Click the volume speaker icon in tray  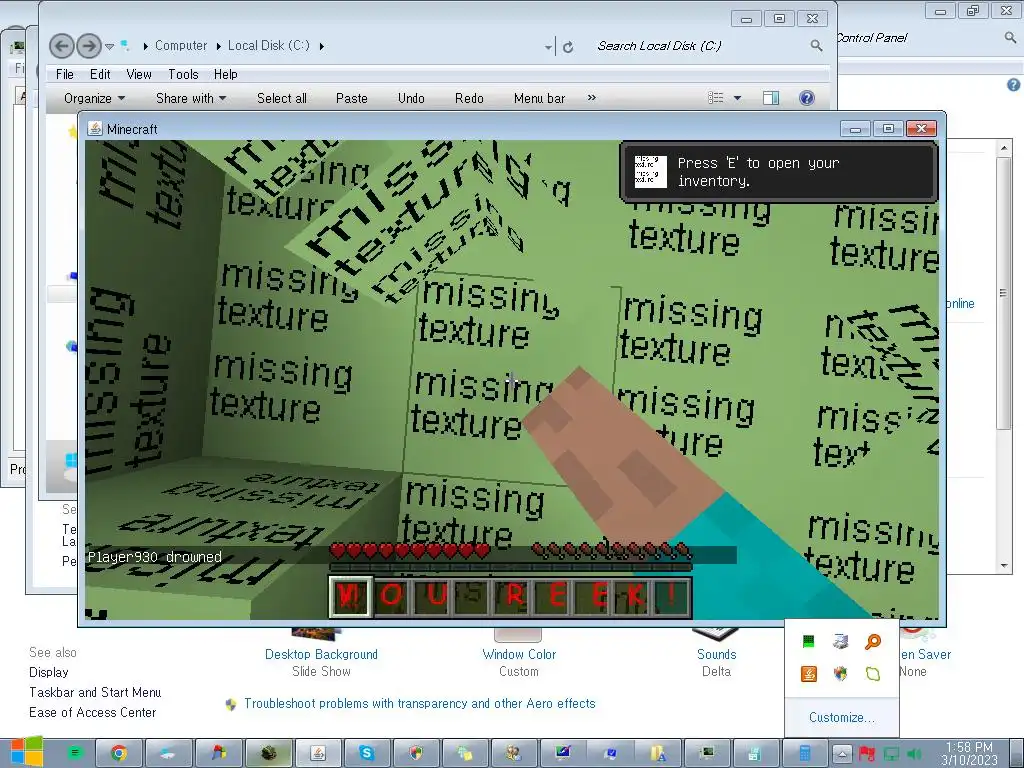[x=914, y=754]
